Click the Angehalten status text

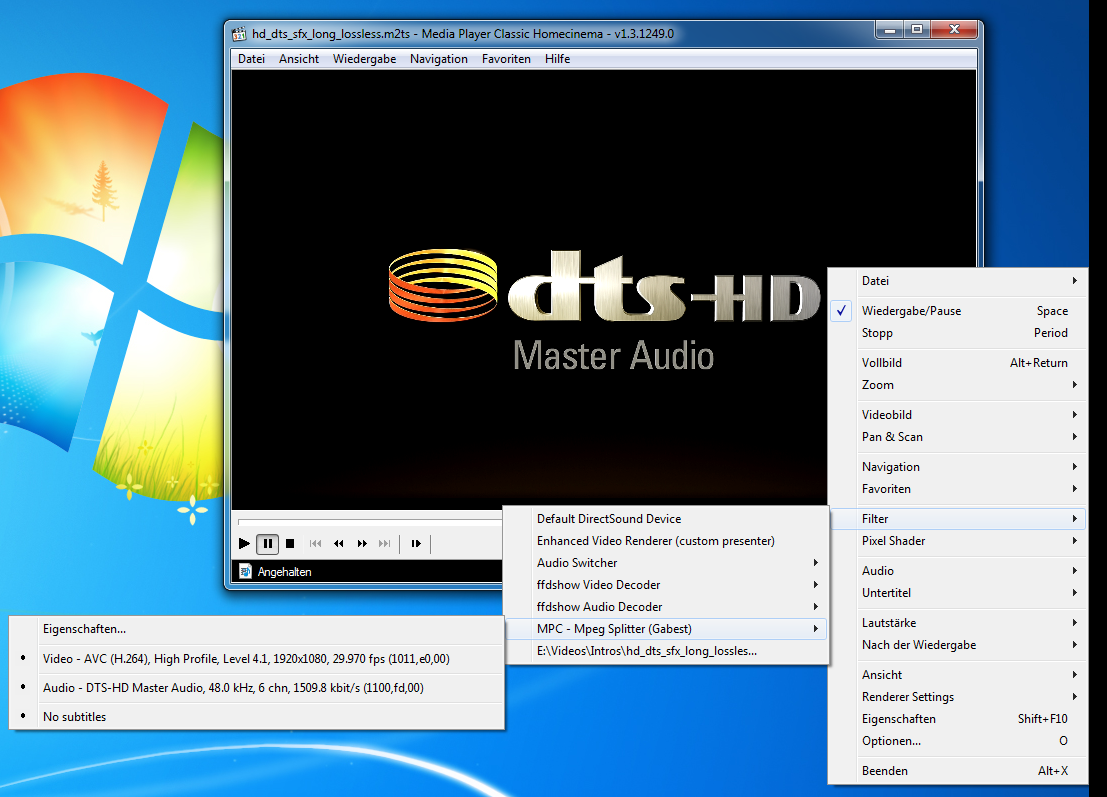285,572
